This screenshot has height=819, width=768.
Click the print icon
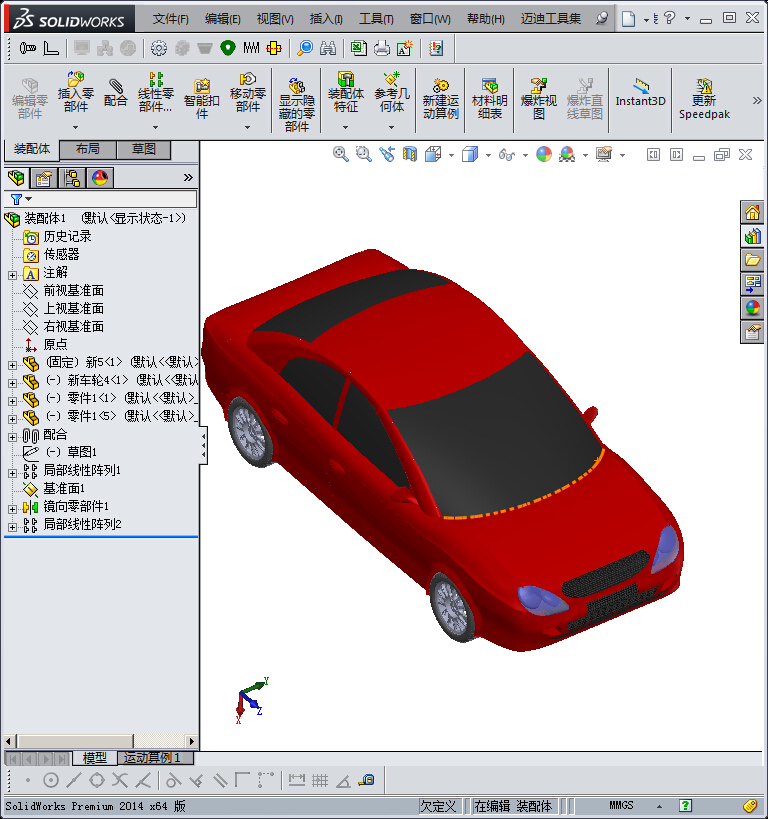click(x=382, y=48)
